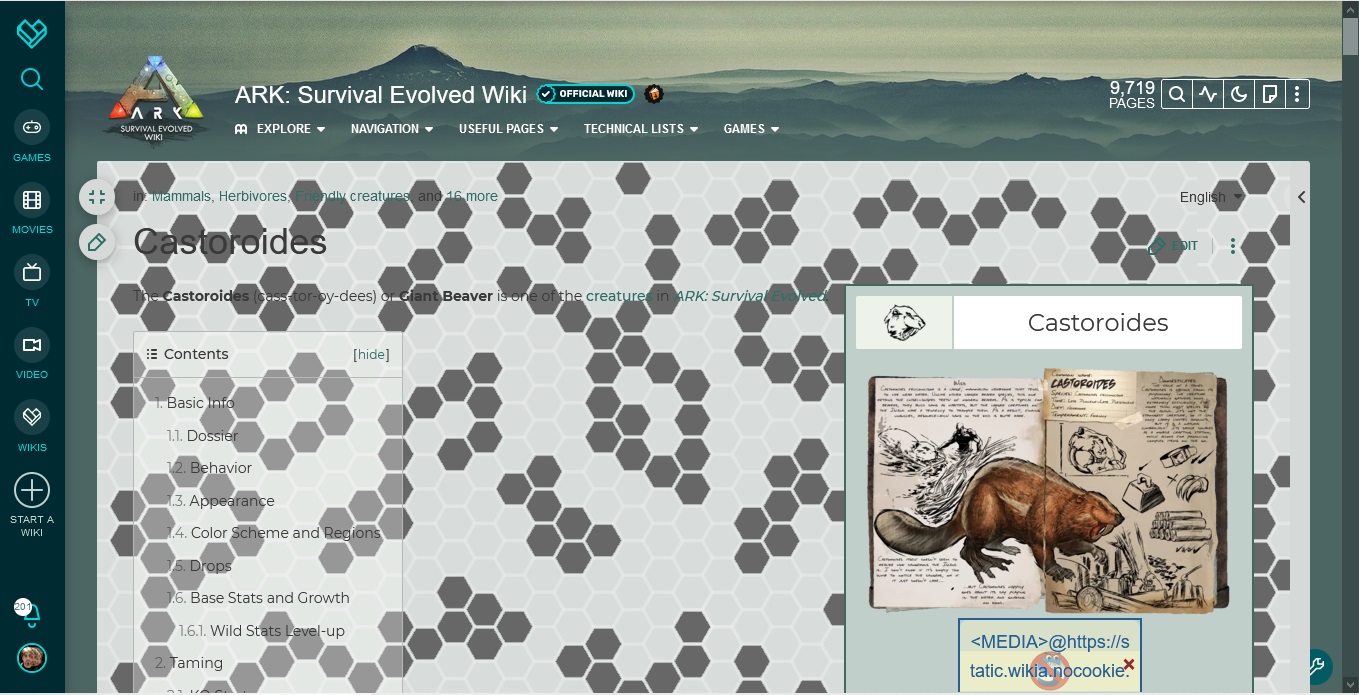This screenshot has width=1359, height=695.
Task: Open the Mammals category link
Action: point(181,196)
